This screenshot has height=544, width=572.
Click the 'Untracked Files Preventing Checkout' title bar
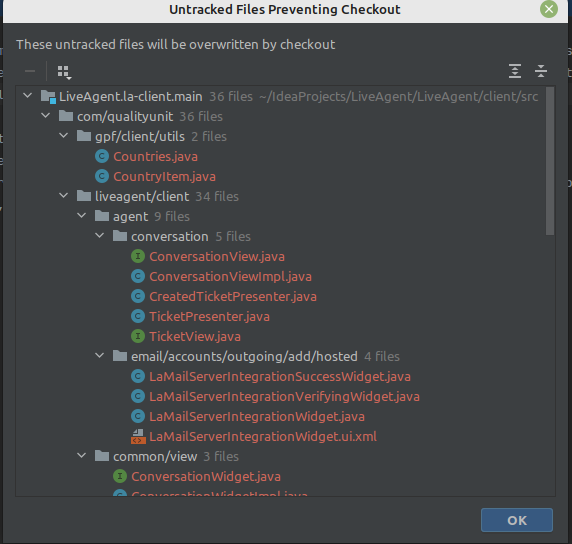285,9
